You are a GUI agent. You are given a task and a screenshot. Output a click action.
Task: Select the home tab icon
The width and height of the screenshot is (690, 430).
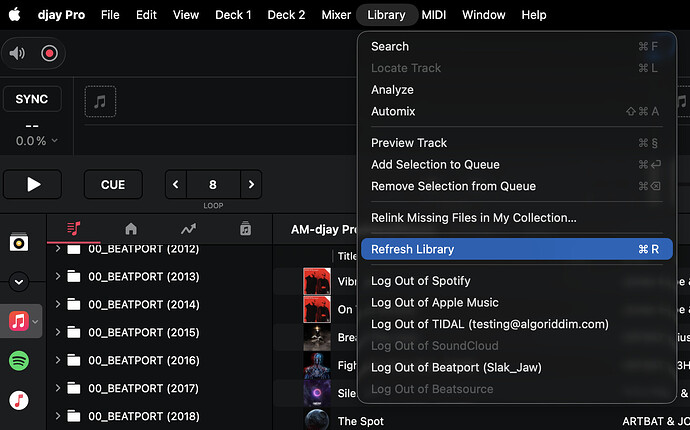131,229
